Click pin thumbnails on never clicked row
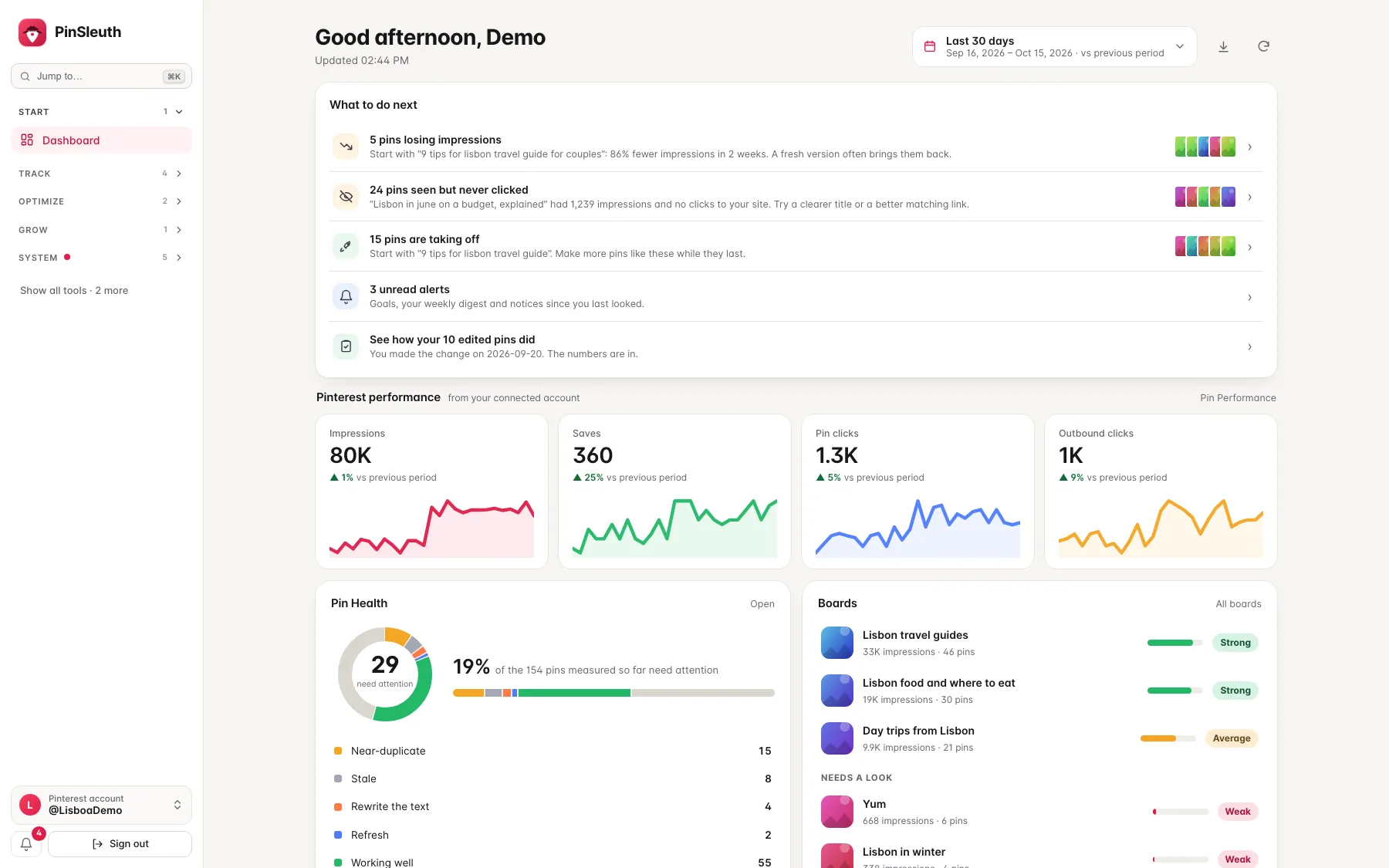 point(1205,197)
